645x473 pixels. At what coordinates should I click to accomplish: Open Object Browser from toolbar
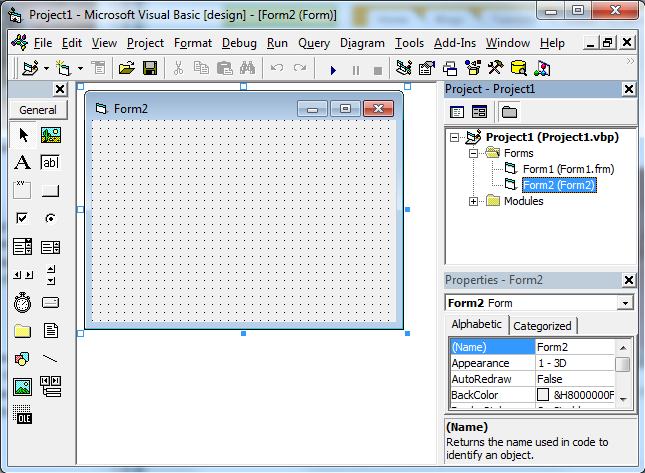tap(473, 68)
